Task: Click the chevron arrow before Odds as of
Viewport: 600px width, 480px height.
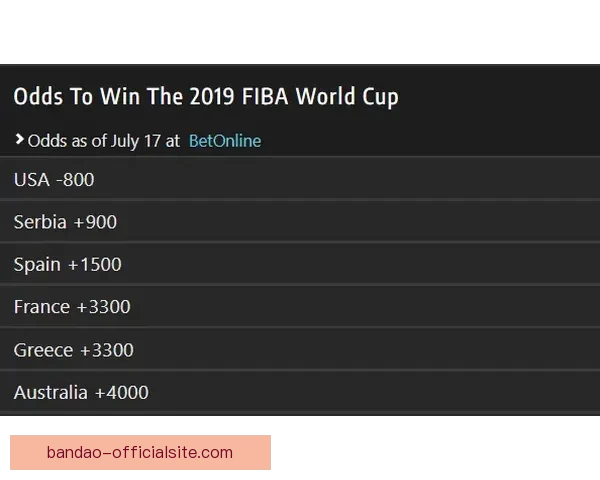Action: (19, 140)
